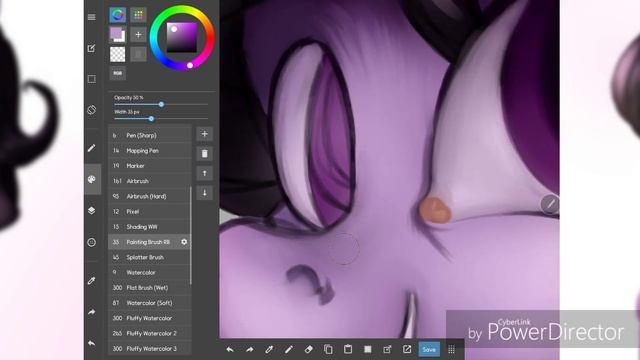Tap the circular material icon in sidebar
Image resolution: width=640 pixels, height=360 pixels.
pos(91,242)
